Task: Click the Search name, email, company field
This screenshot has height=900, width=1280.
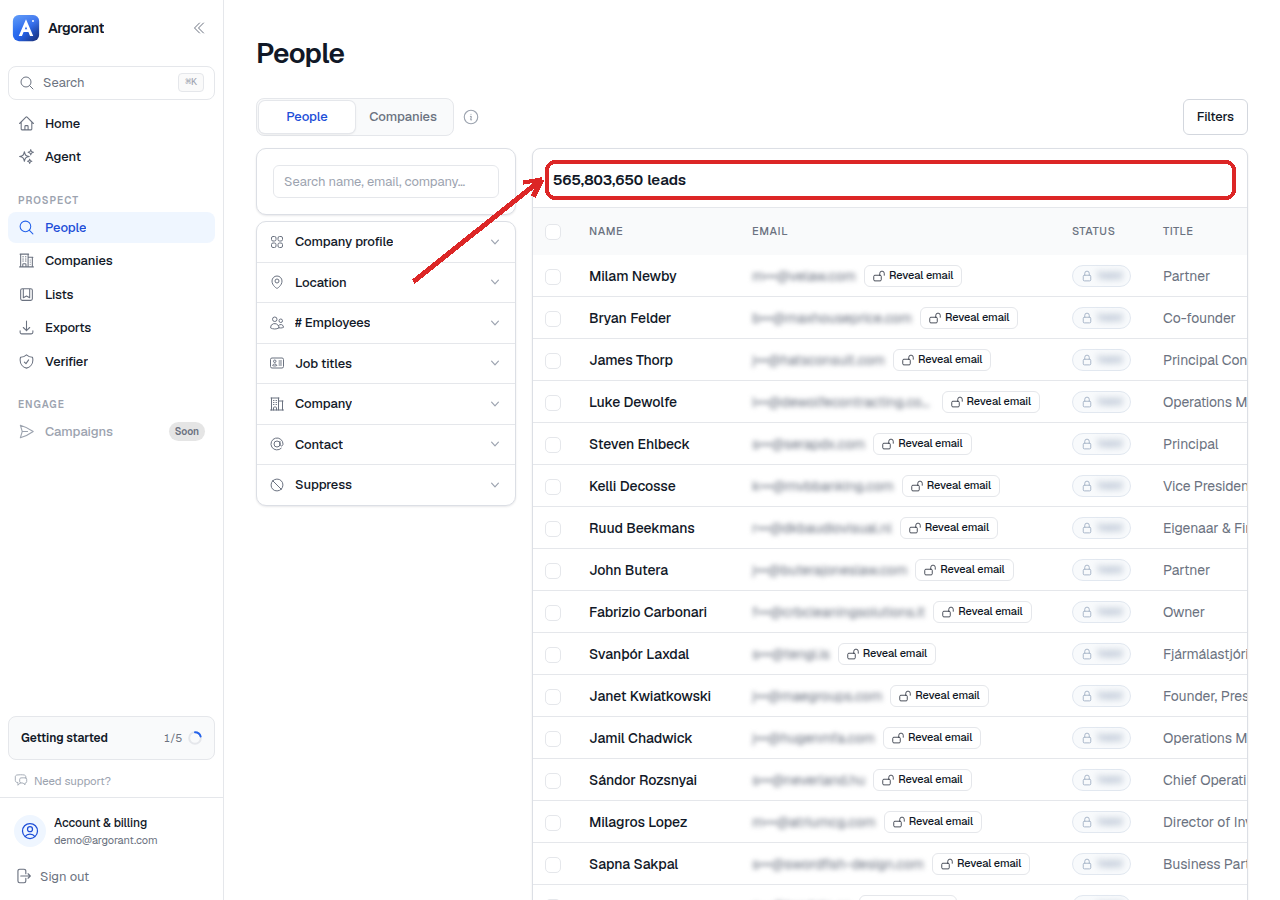Action: click(386, 182)
